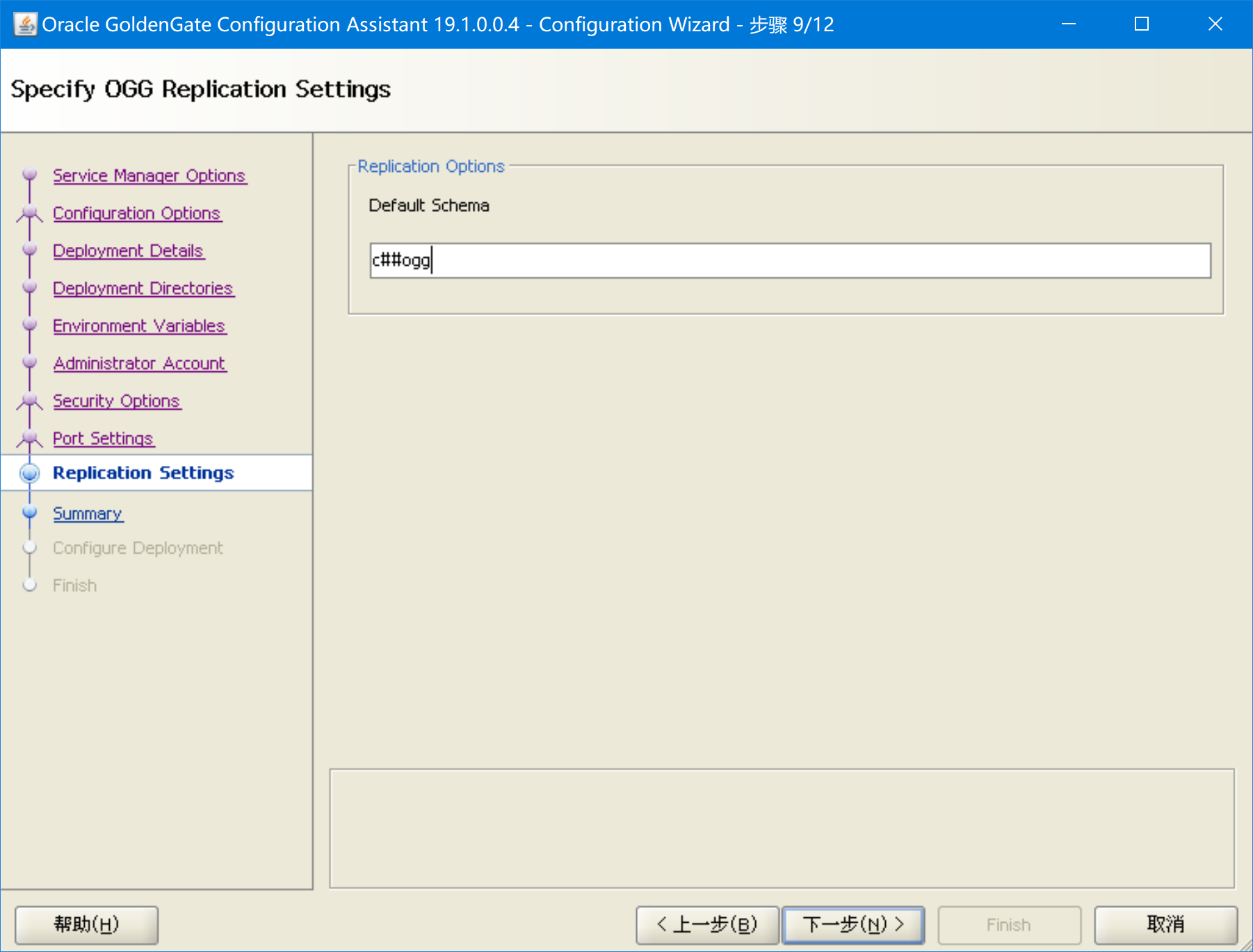This screenshot has height=952, width=1253.
Task: Click the 'Replication Options' group title
Action: point(431,166)
